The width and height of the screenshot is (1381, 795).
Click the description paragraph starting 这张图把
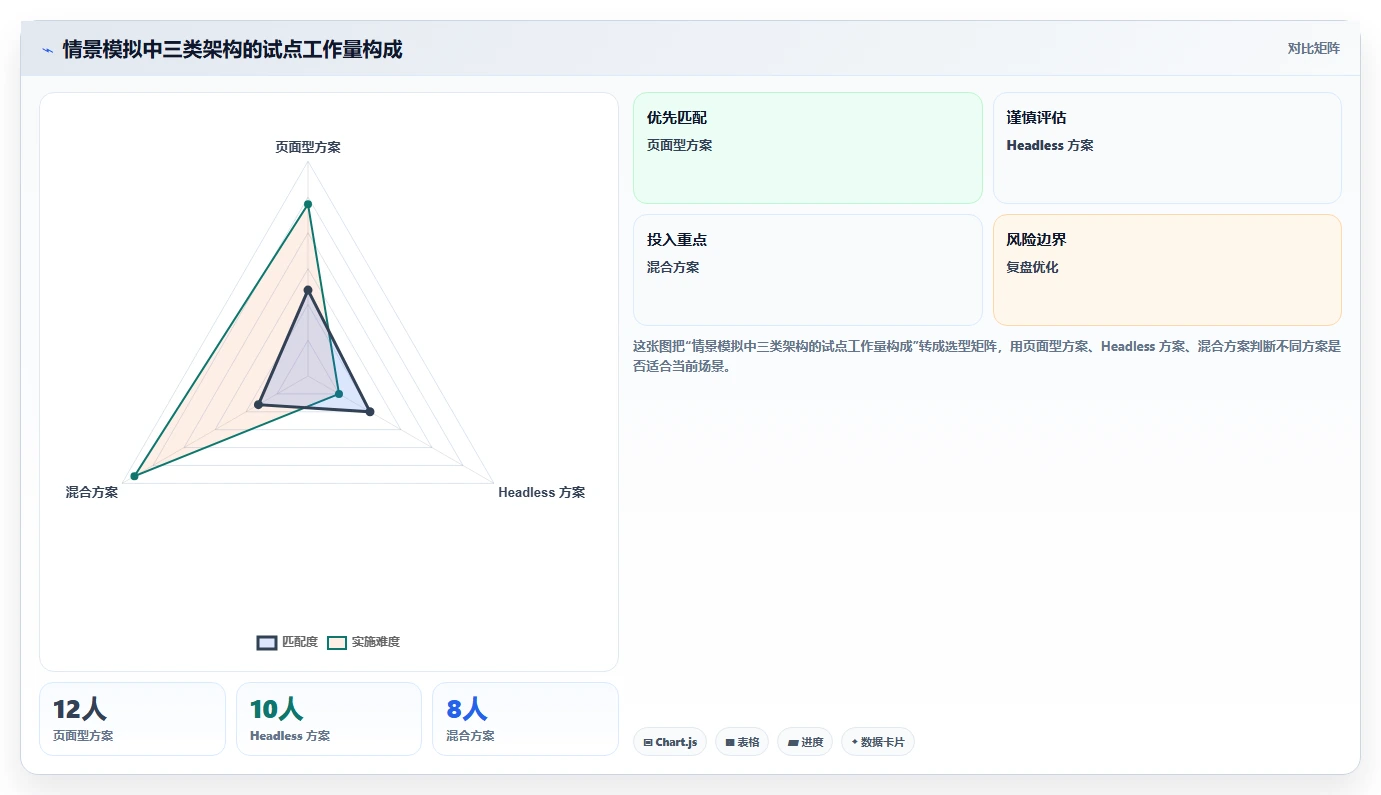tap(987, 356)
